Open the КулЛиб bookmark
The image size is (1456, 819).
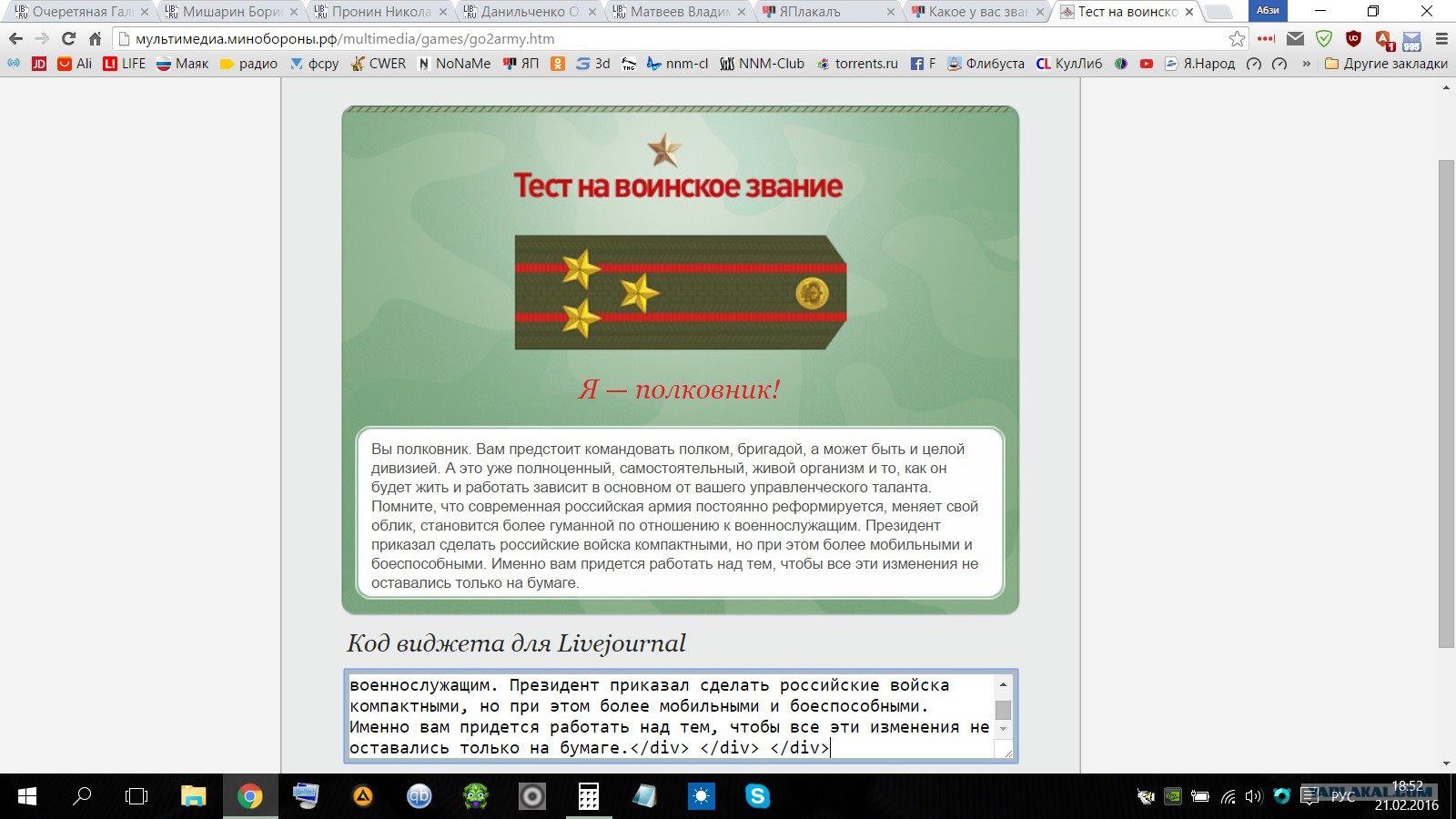click(x=1069, y=64)
